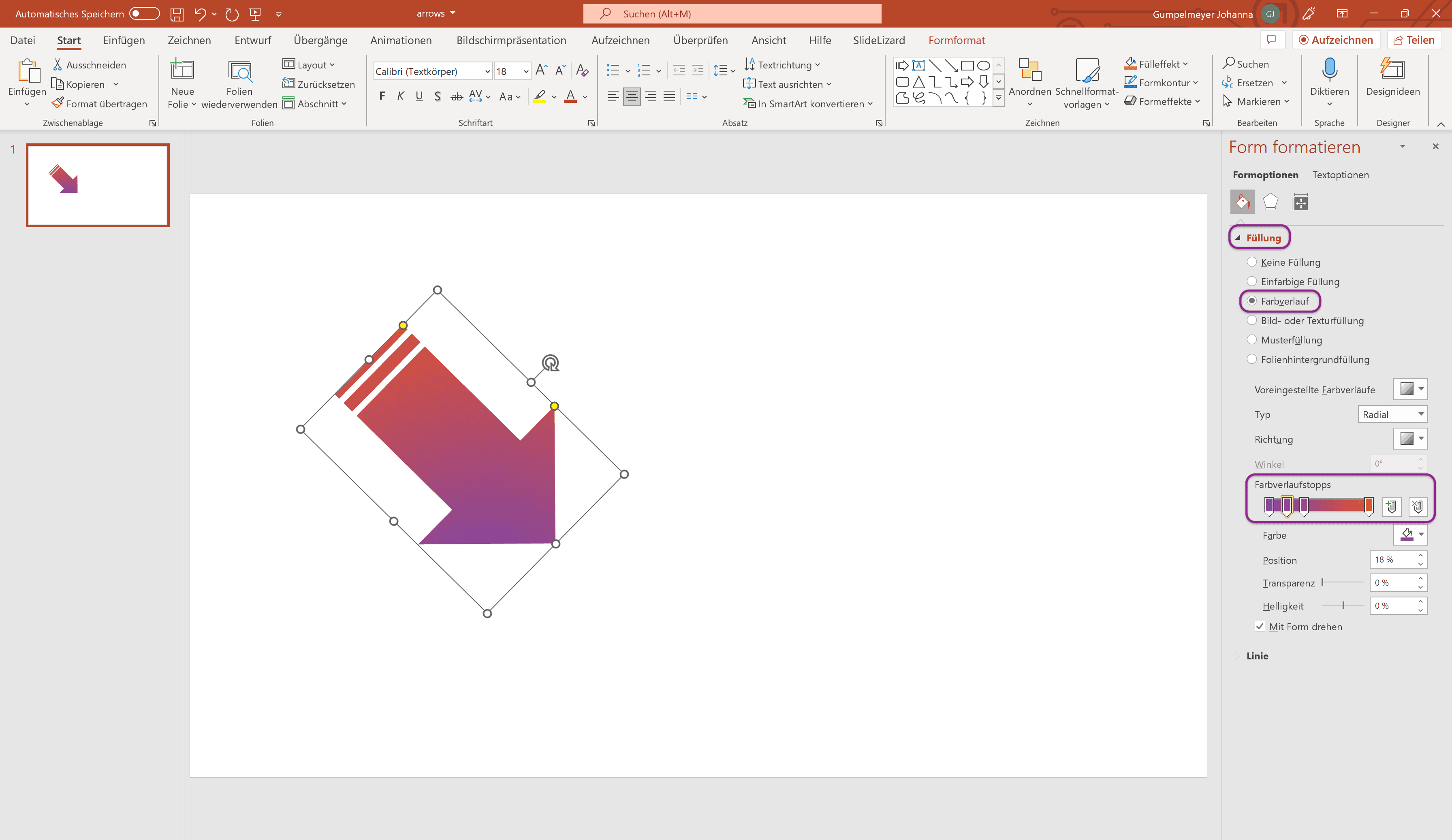This screenshot has width=1452, height=840.
Task: Open the Typ Radial dropdown
Action: coord(1392,414)
